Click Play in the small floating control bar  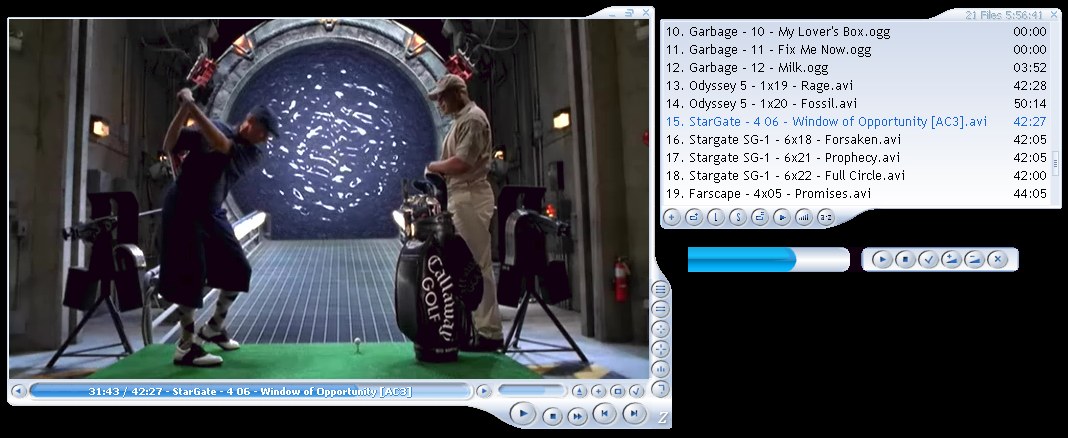point(882,260)
